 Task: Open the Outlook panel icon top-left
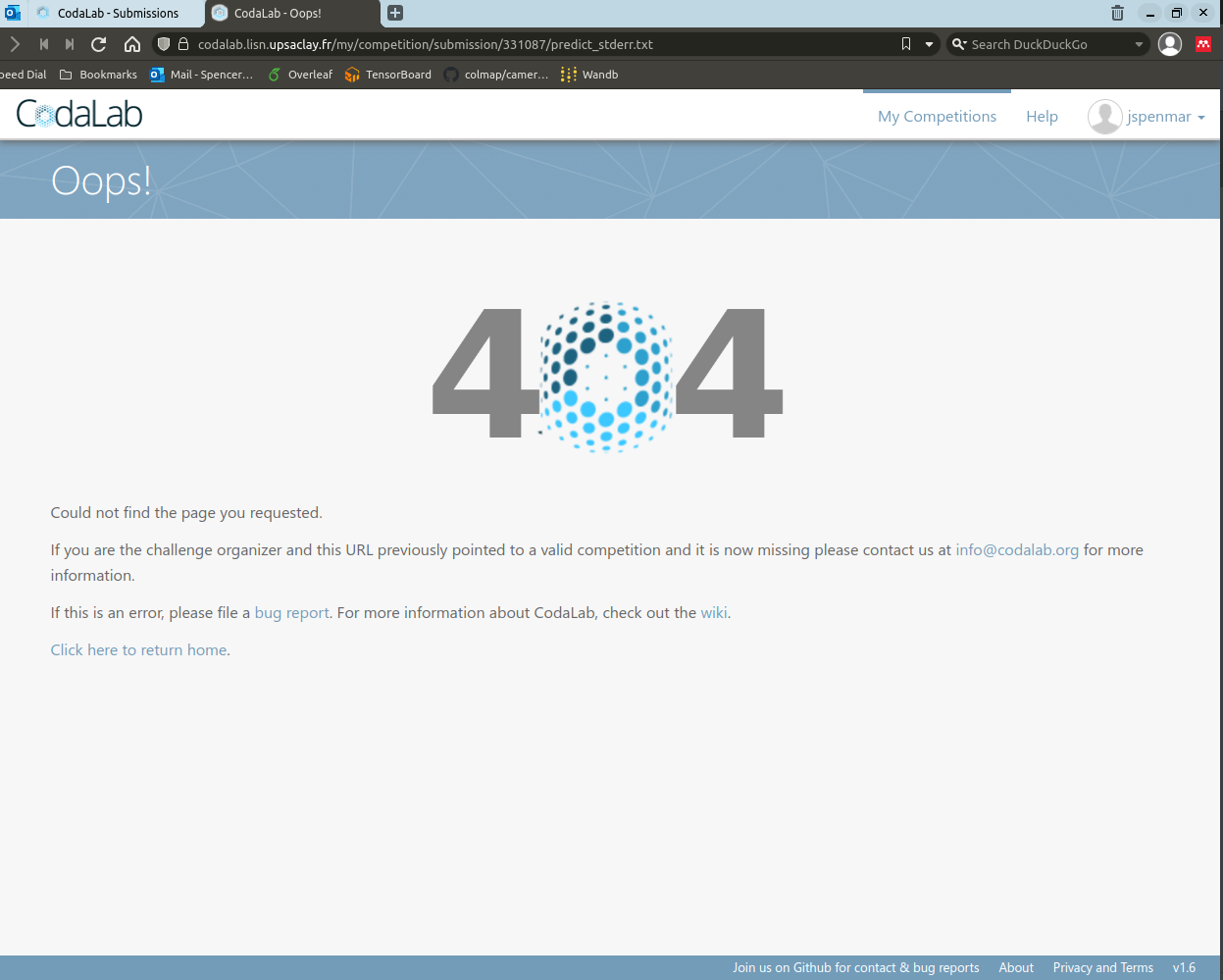[x=12, y=13]
